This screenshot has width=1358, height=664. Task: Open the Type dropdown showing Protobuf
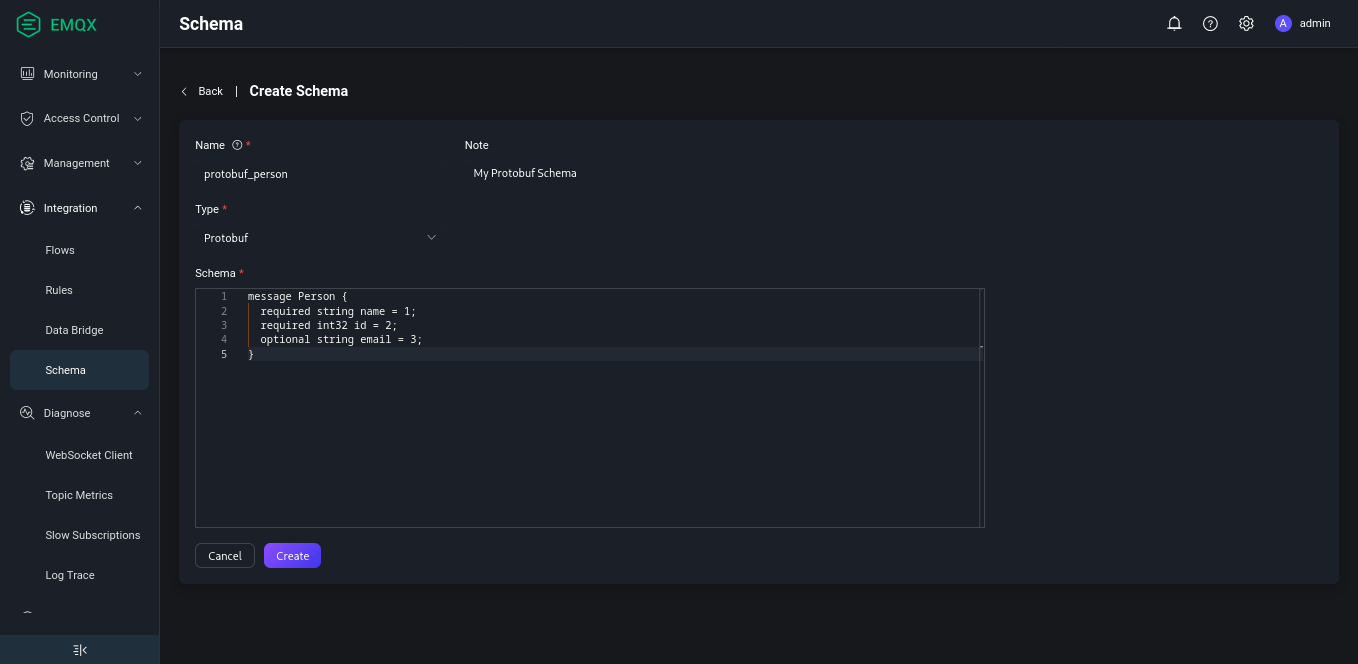318,238
